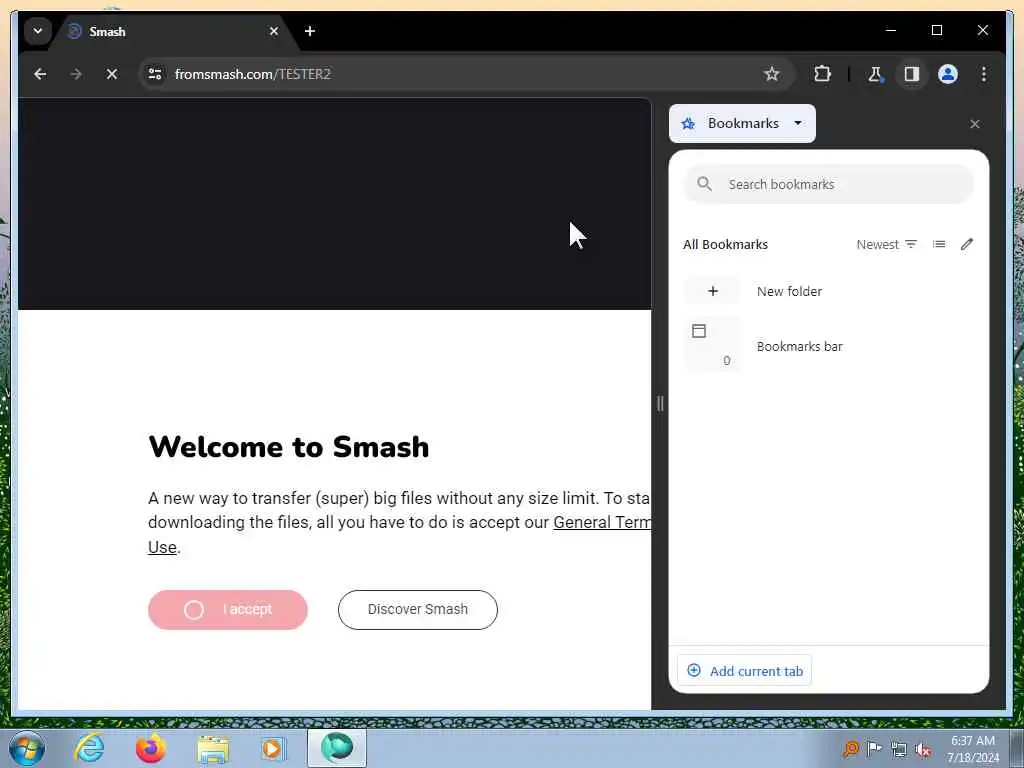Open Chrome Labs flask icon
Image resolution: width=1024 pixels, height=768 pixels.
(875, 74)
